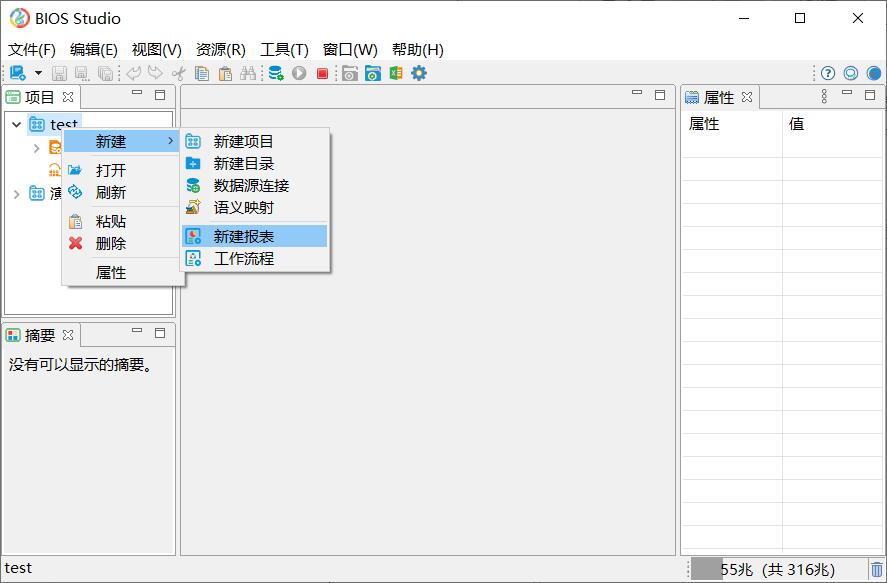Open the 视图(V) menu
887x583 pixels.
[157, 50]
